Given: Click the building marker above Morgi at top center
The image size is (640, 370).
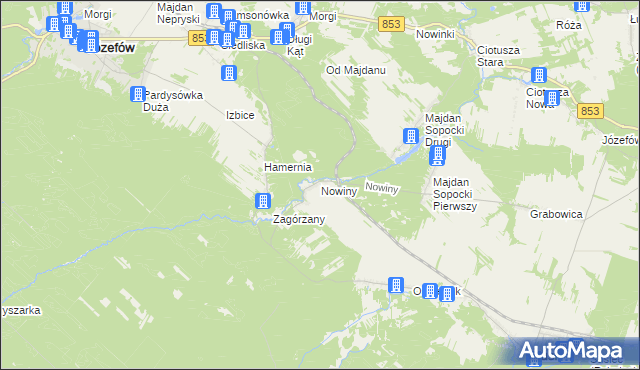Looking at the screenshot, I should tap(303, 7).
